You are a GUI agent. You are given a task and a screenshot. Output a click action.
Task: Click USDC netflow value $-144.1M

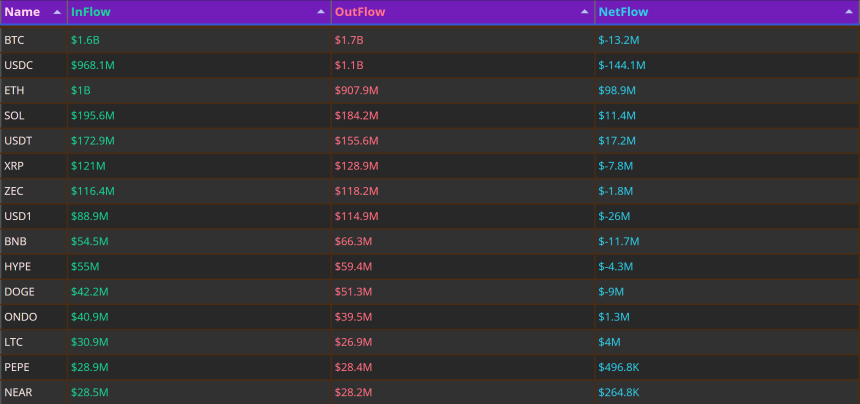coord(622,65)
